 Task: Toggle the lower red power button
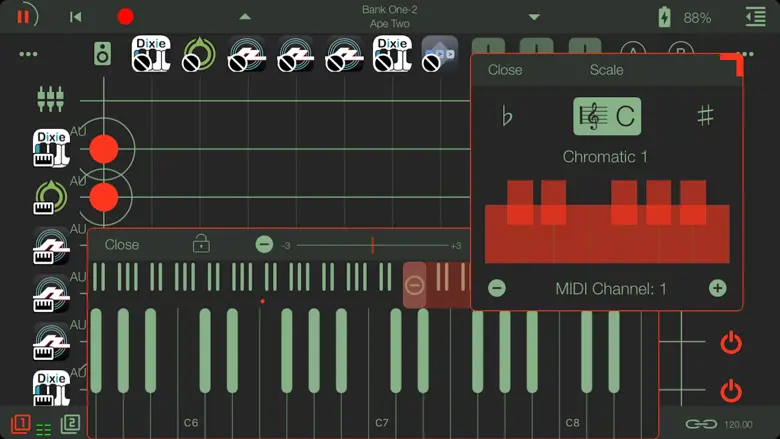click(x=731, y=390)
